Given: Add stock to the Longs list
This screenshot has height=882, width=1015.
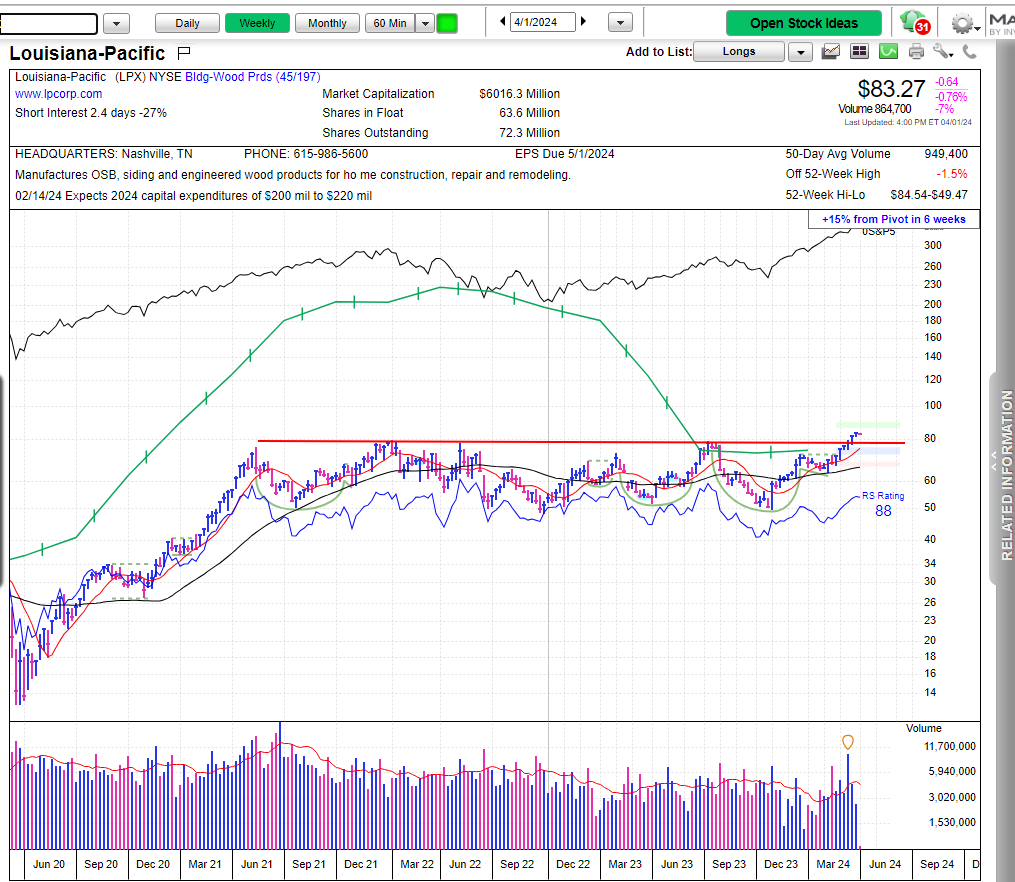Looking at the screenshot, I should [x=739, y=51].
